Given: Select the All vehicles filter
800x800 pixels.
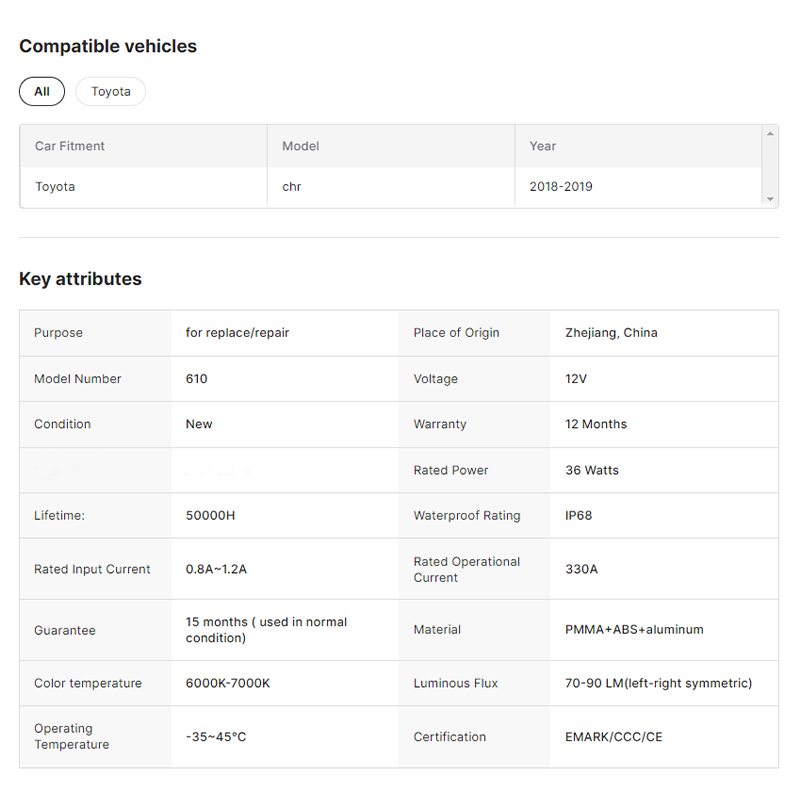Looking at the screenshot, I should [42, 91].
